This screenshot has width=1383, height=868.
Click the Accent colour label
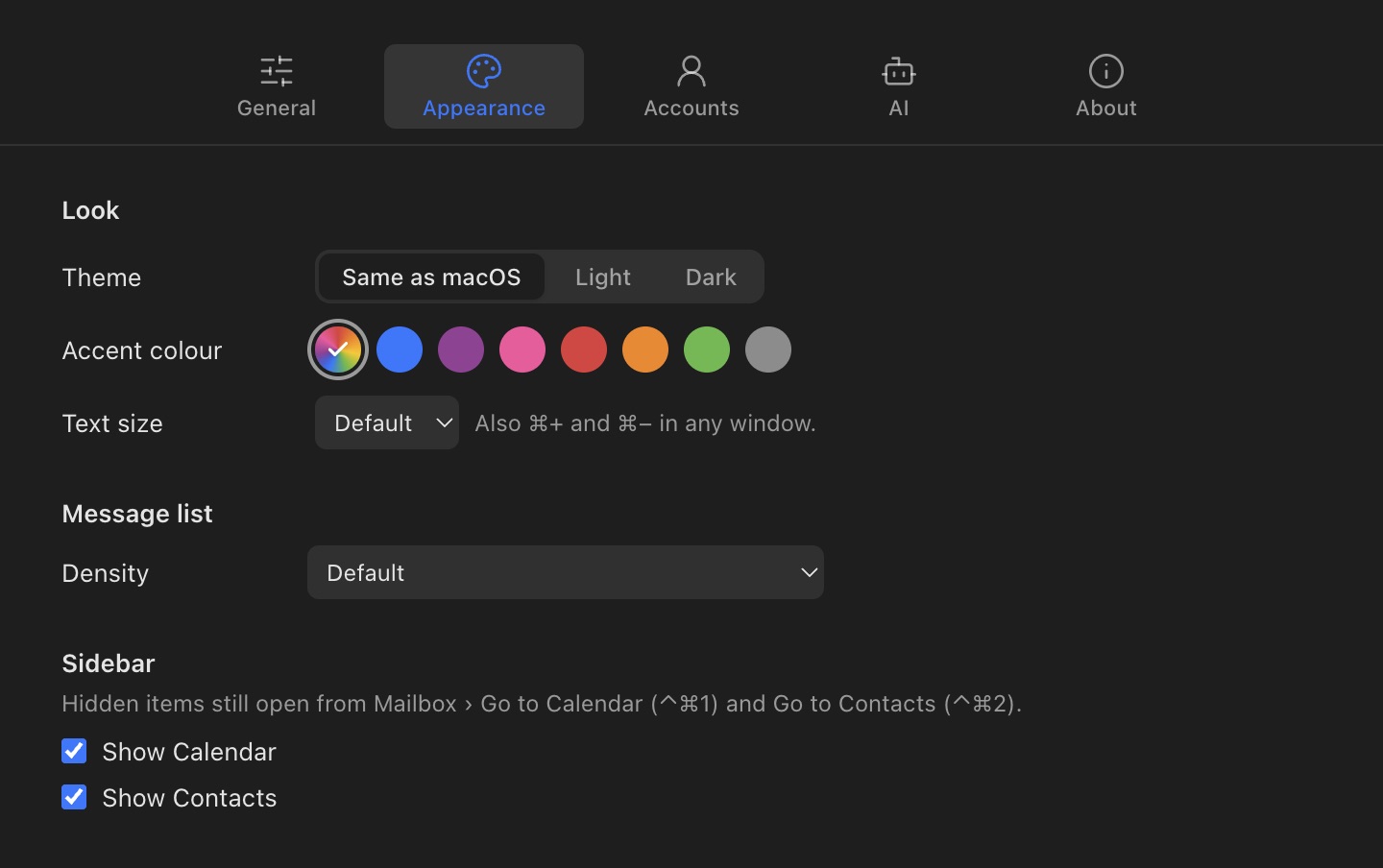(x=142, y=350)
